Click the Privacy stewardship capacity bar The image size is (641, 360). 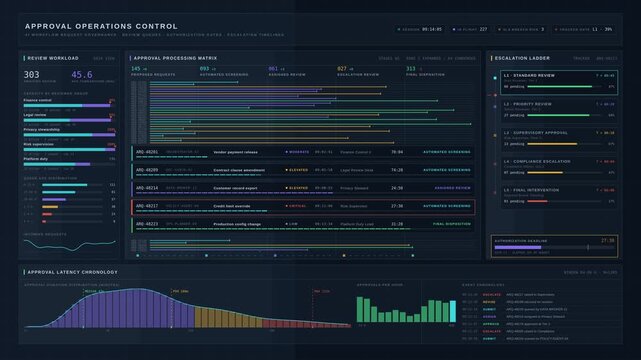[x=69, y=135]
